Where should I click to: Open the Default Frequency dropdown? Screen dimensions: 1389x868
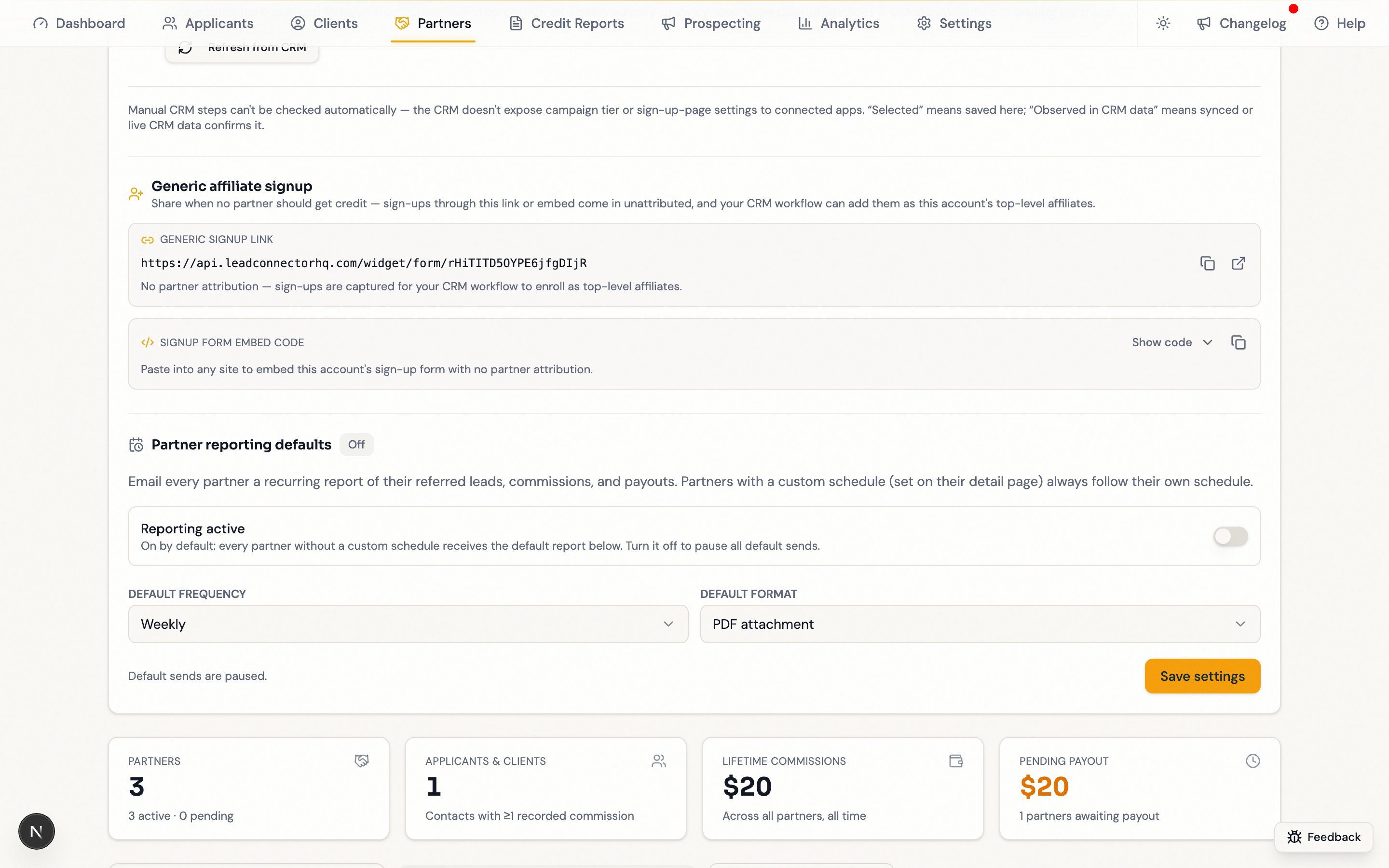pyautogui.click(x=408, y=624)
